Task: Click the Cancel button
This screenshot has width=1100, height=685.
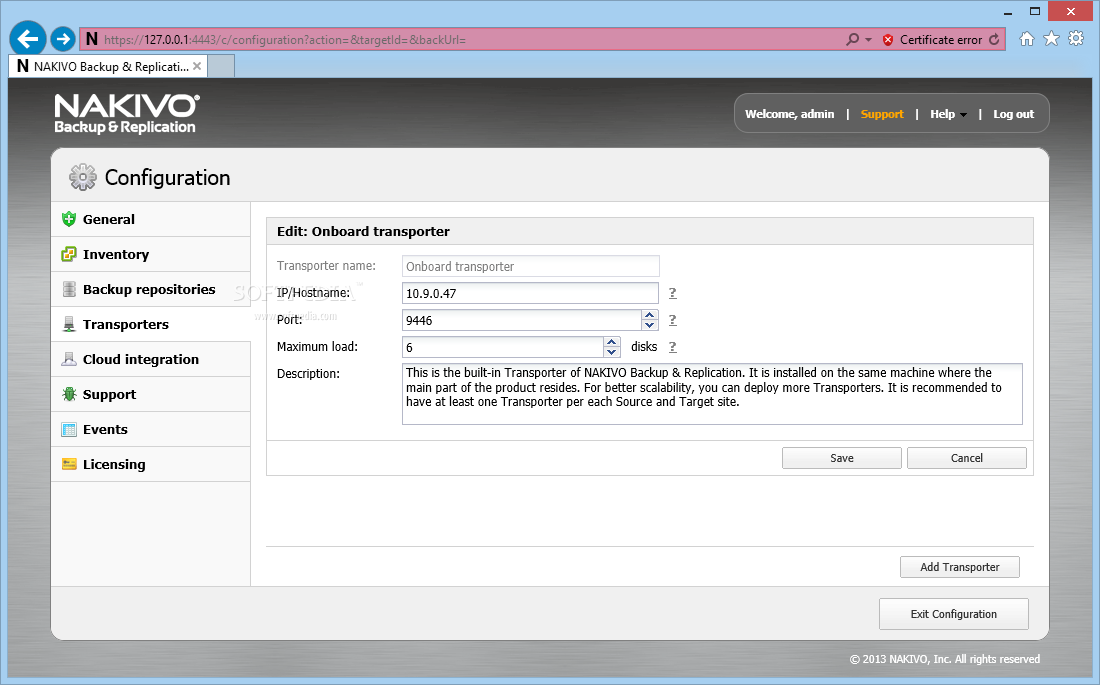Action: (967, 458)
